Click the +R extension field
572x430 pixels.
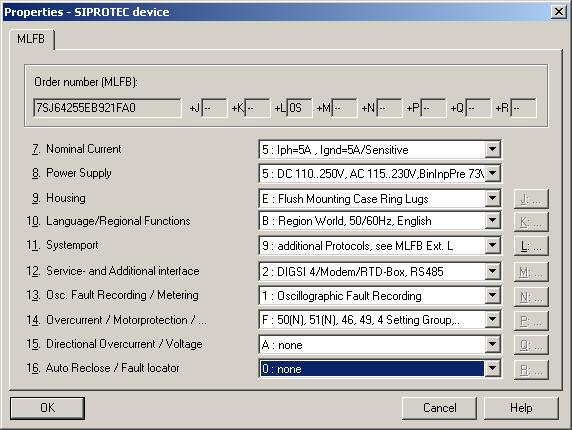point(523,108)
